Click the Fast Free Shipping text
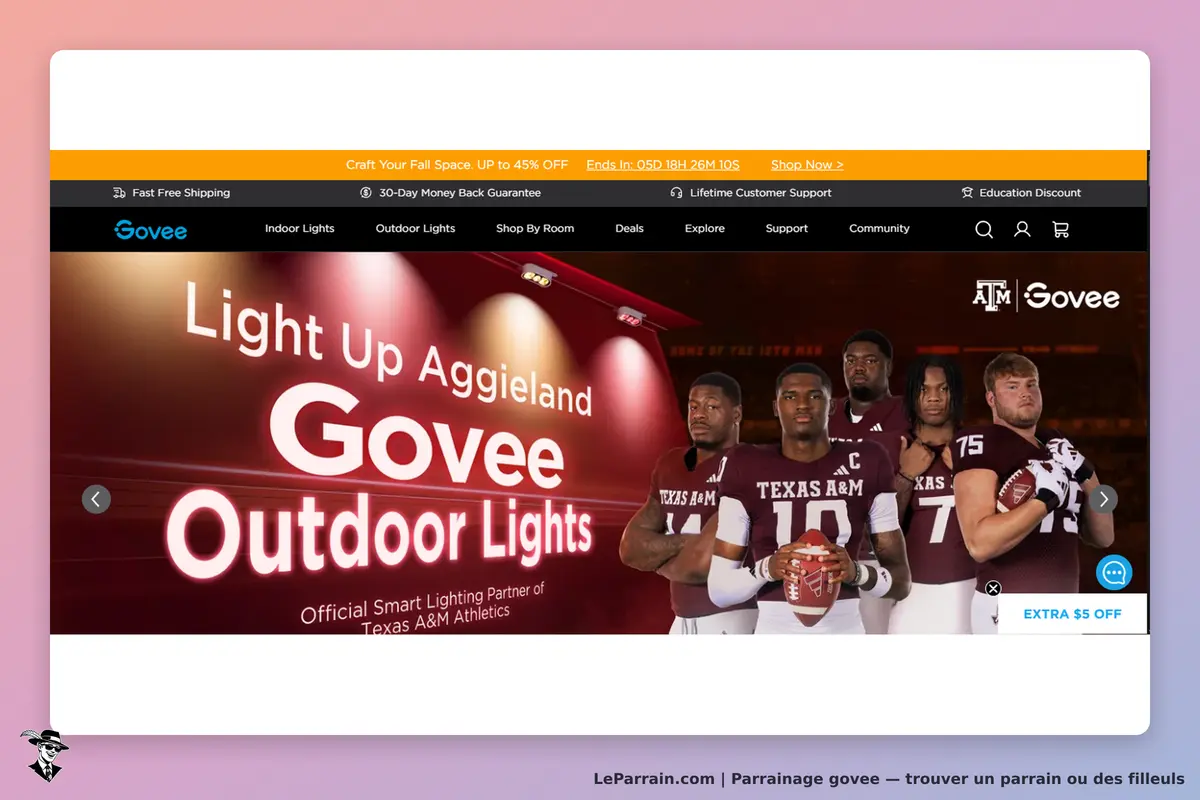 (181, 193)
